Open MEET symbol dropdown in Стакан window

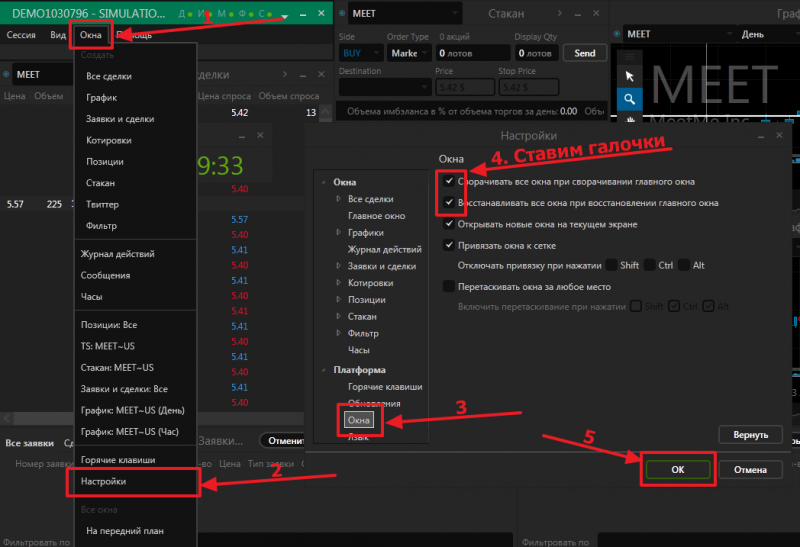406,14
